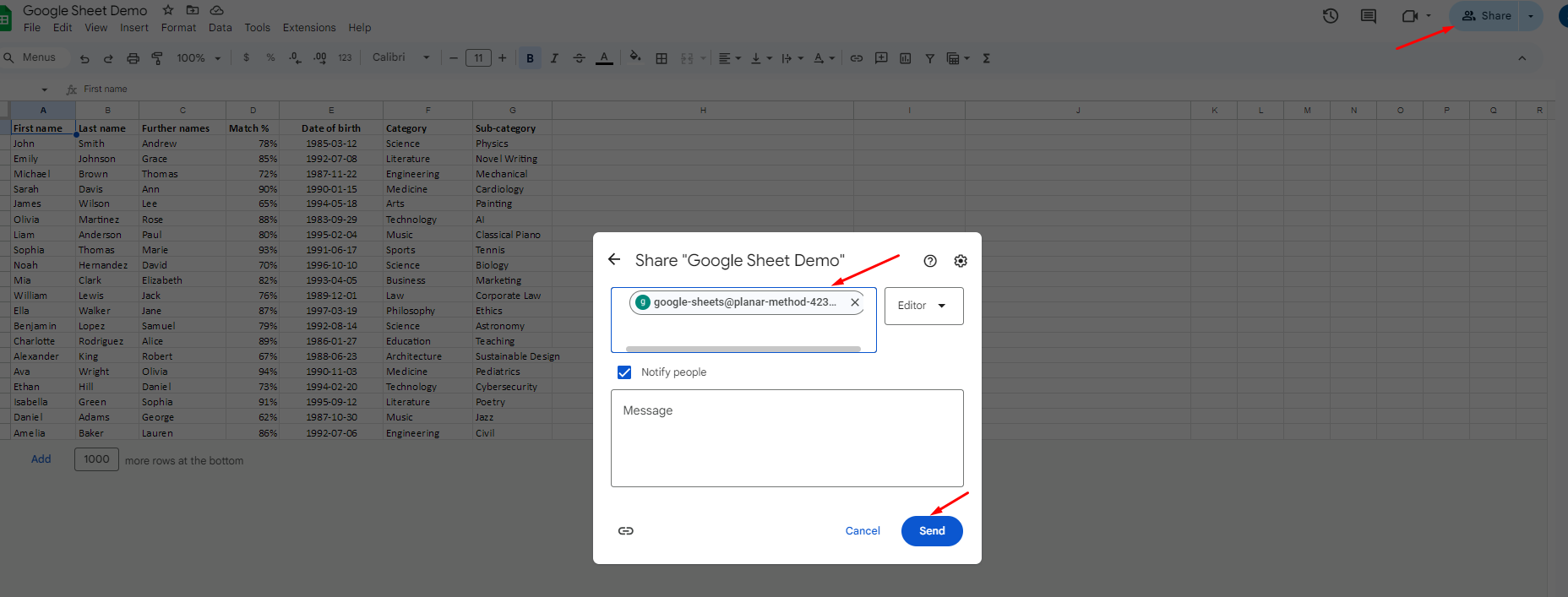Image resolution: width=1568 pixels, height=597 pixels.
Task: Open version history clock icon
Action: click(x=1331, y=16)
